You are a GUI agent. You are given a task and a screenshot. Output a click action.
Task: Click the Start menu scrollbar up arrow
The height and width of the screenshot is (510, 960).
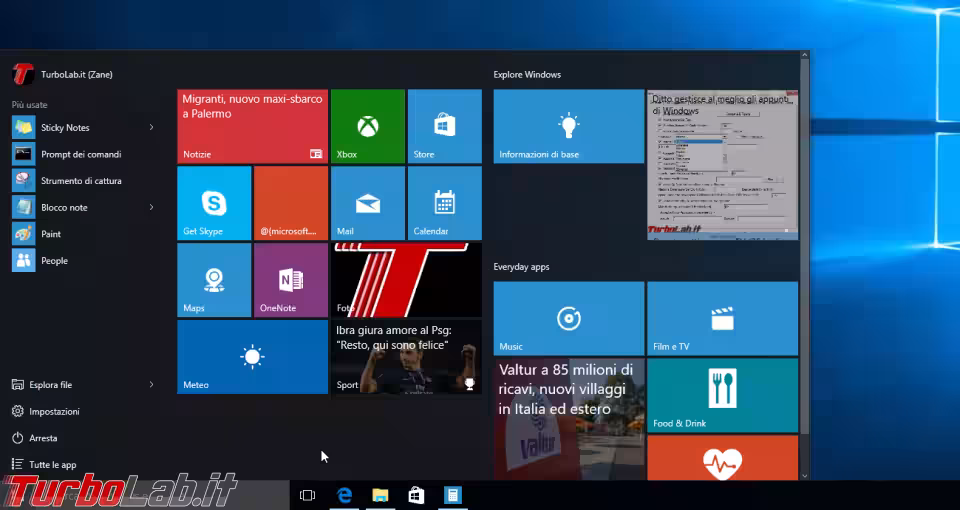804,55
